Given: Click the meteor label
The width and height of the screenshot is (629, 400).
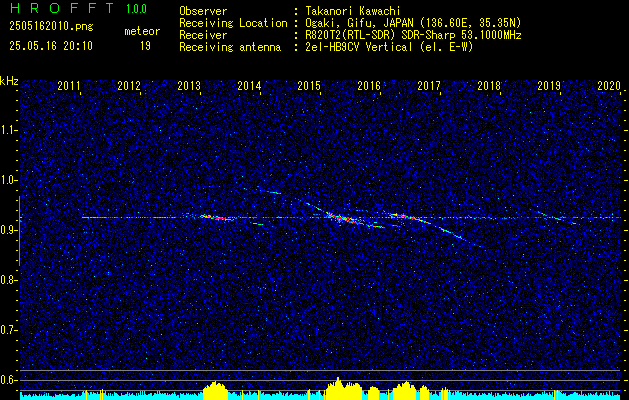Looking at the screenshot, I should point(142,31).
